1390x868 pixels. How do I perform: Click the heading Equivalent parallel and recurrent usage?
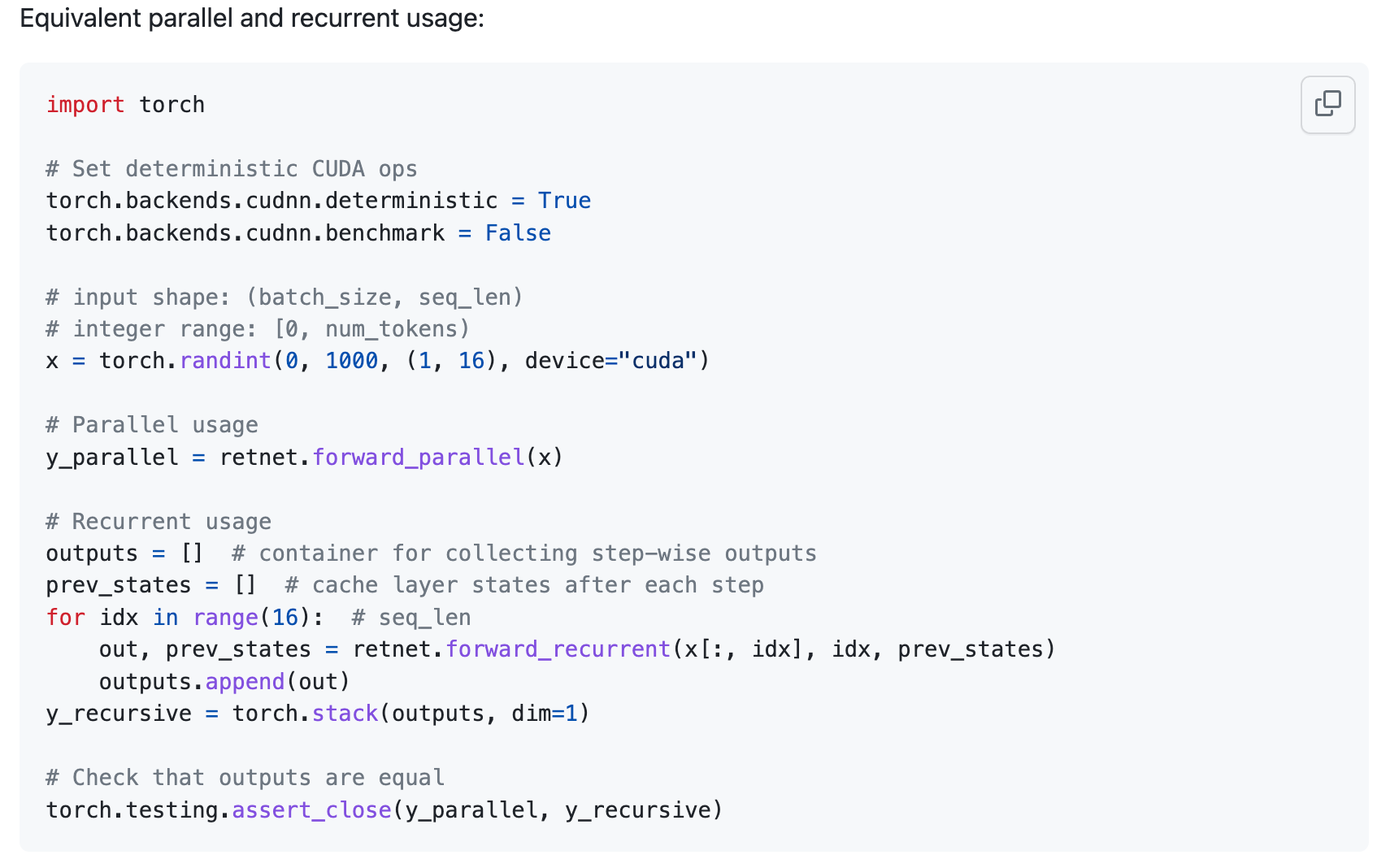coord(253,18)
